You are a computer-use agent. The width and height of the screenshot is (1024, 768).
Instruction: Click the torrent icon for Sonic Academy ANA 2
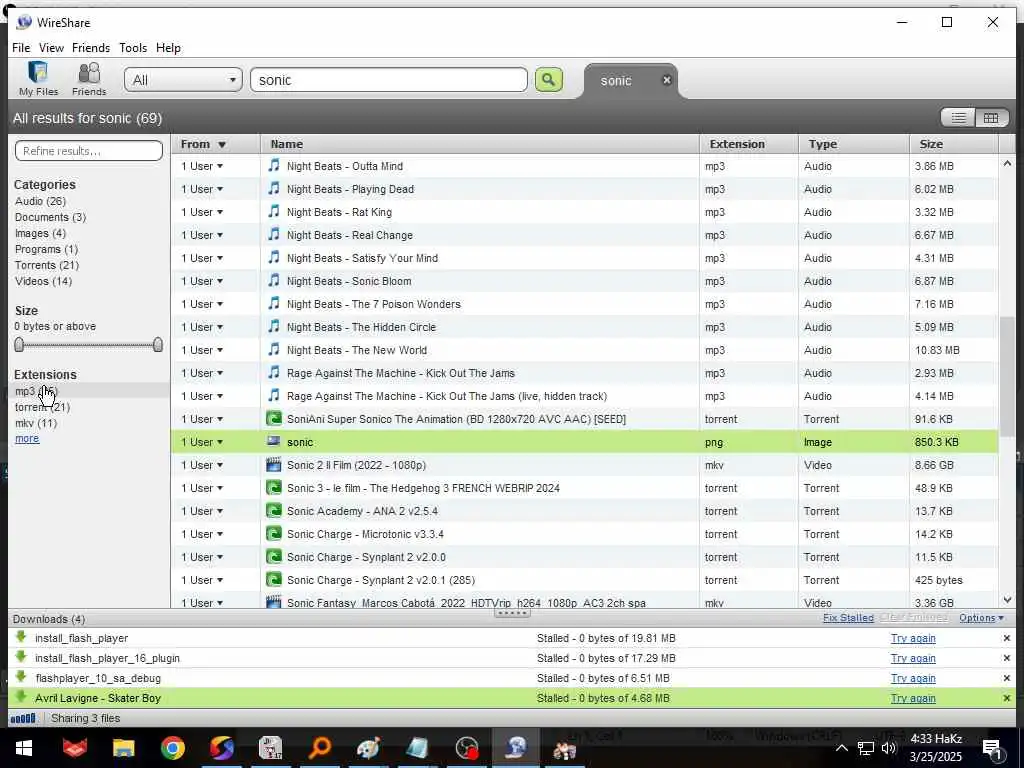[274, 511]
